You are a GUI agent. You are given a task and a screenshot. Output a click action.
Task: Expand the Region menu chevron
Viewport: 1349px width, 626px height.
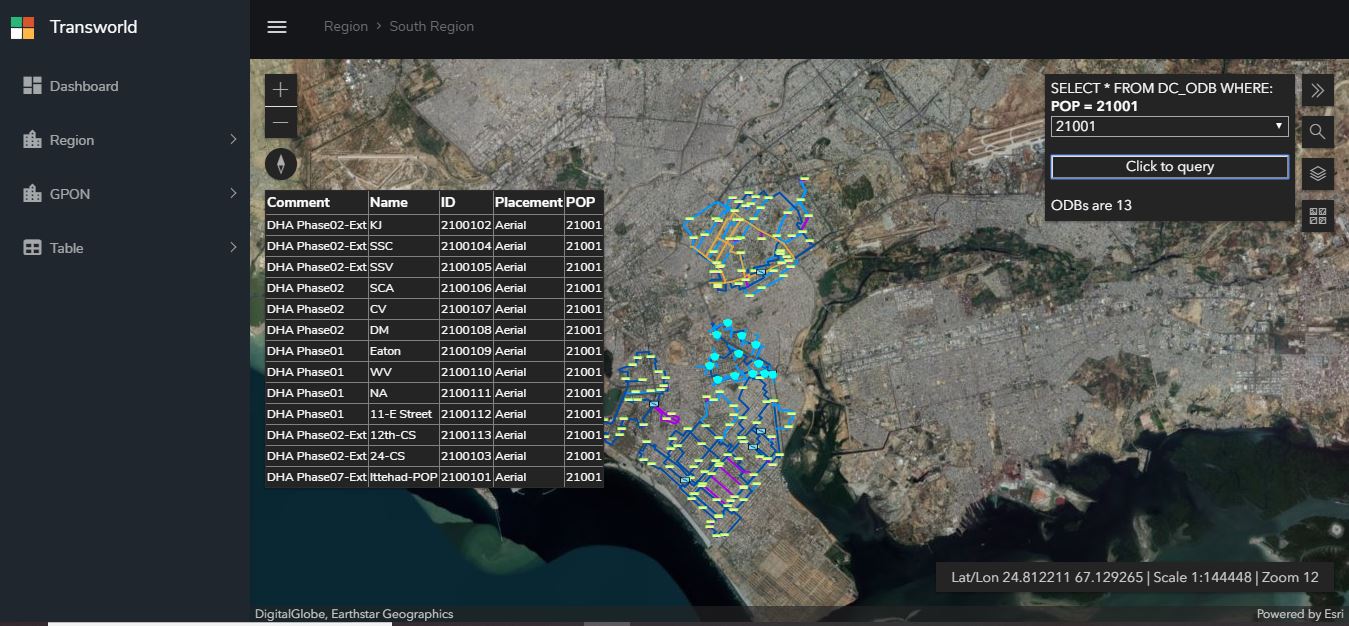pos(234,139)
